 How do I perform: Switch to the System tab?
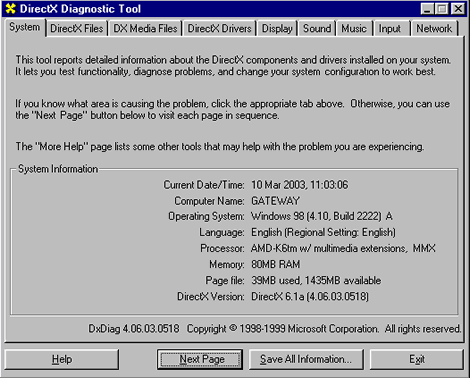click(25, 27)
